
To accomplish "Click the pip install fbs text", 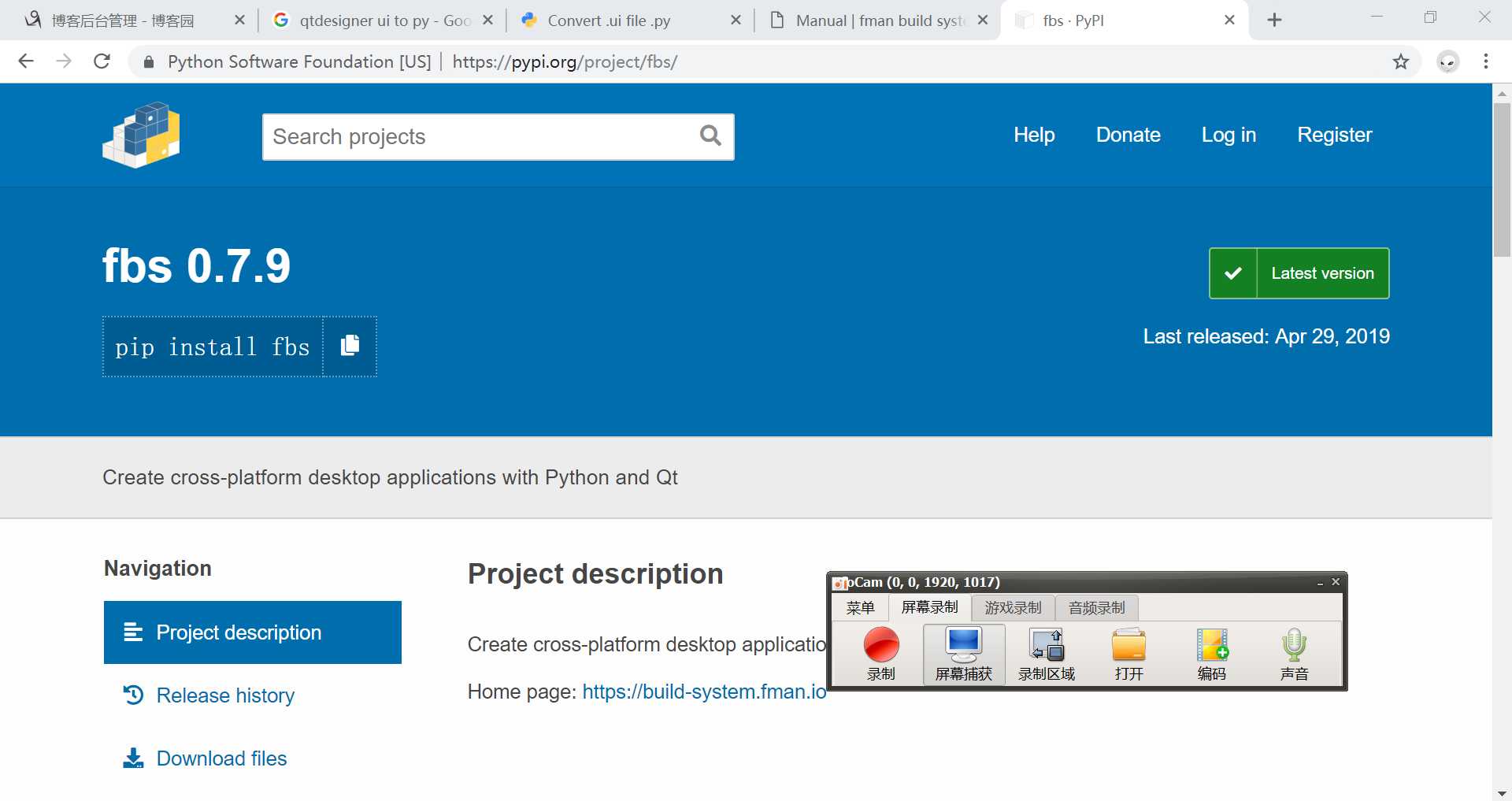I will tap(213, 347).
